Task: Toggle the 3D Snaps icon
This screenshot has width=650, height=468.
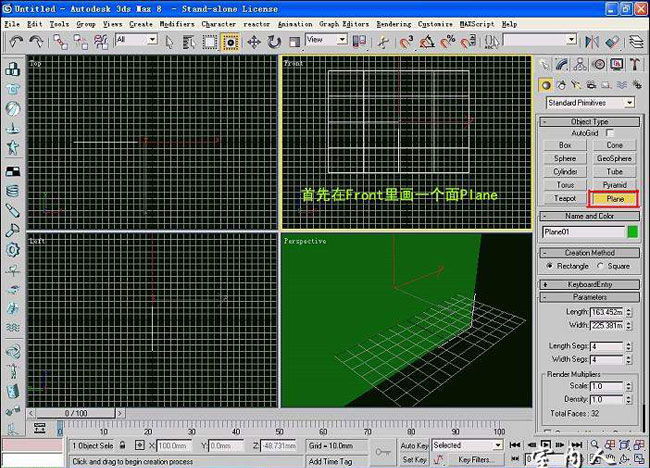Action: tap(406, 41)
